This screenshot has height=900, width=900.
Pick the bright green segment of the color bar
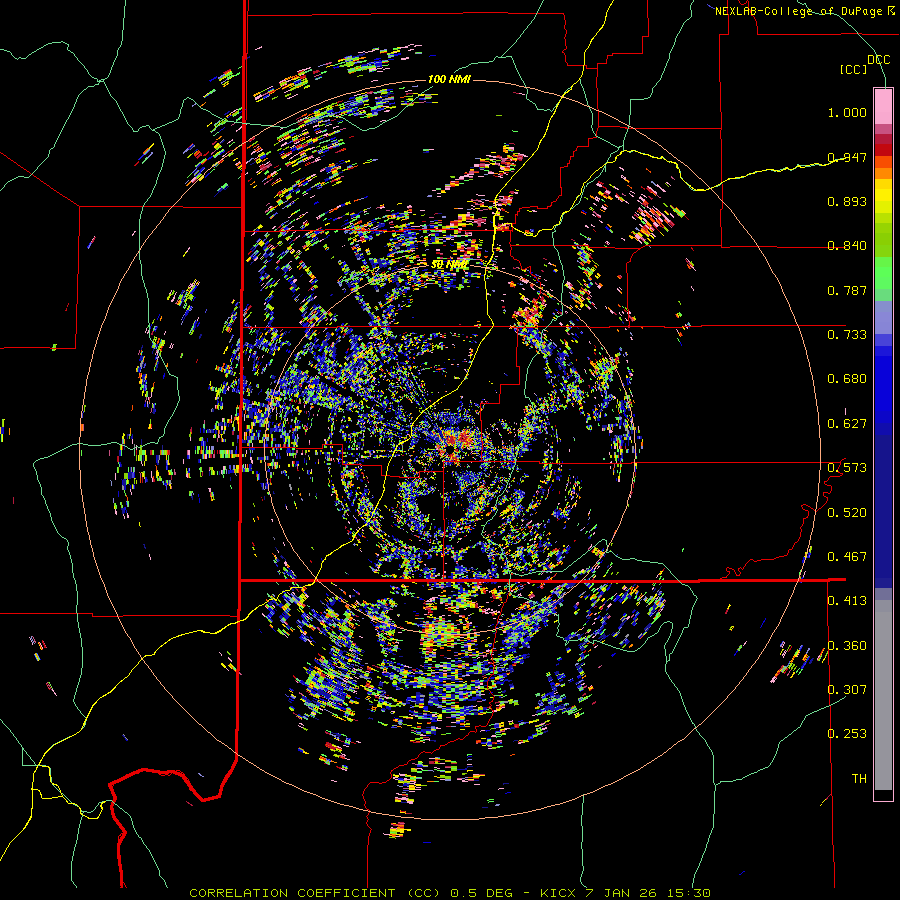point(883,273)
